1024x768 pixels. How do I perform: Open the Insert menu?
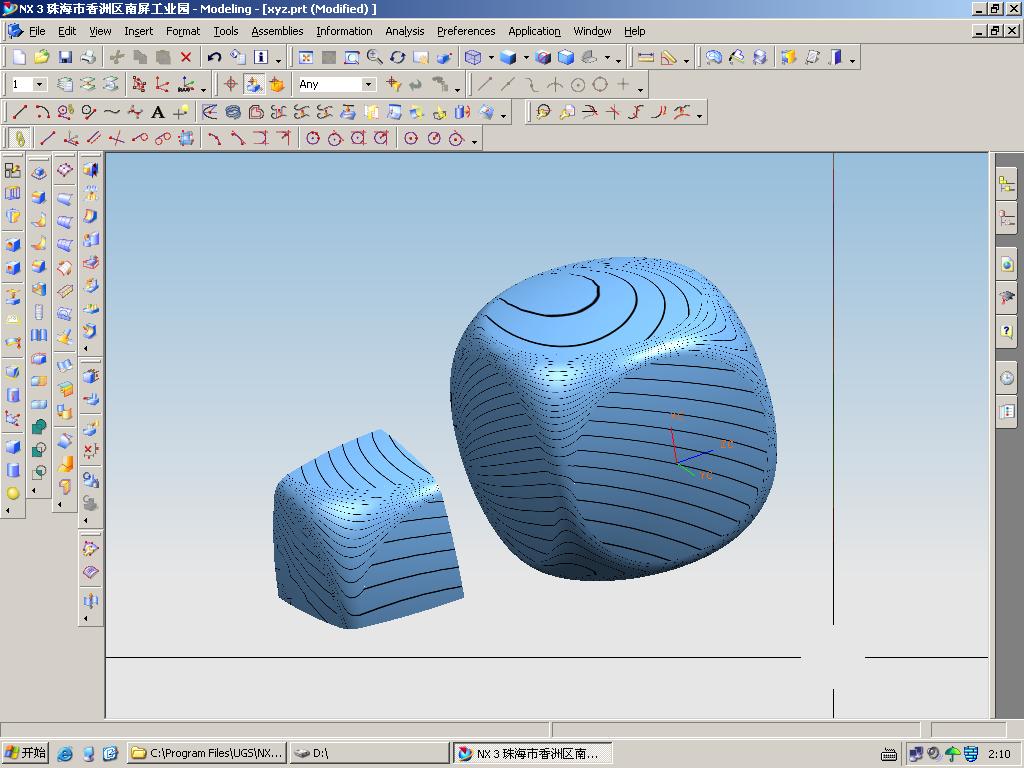tap(138, 31)
